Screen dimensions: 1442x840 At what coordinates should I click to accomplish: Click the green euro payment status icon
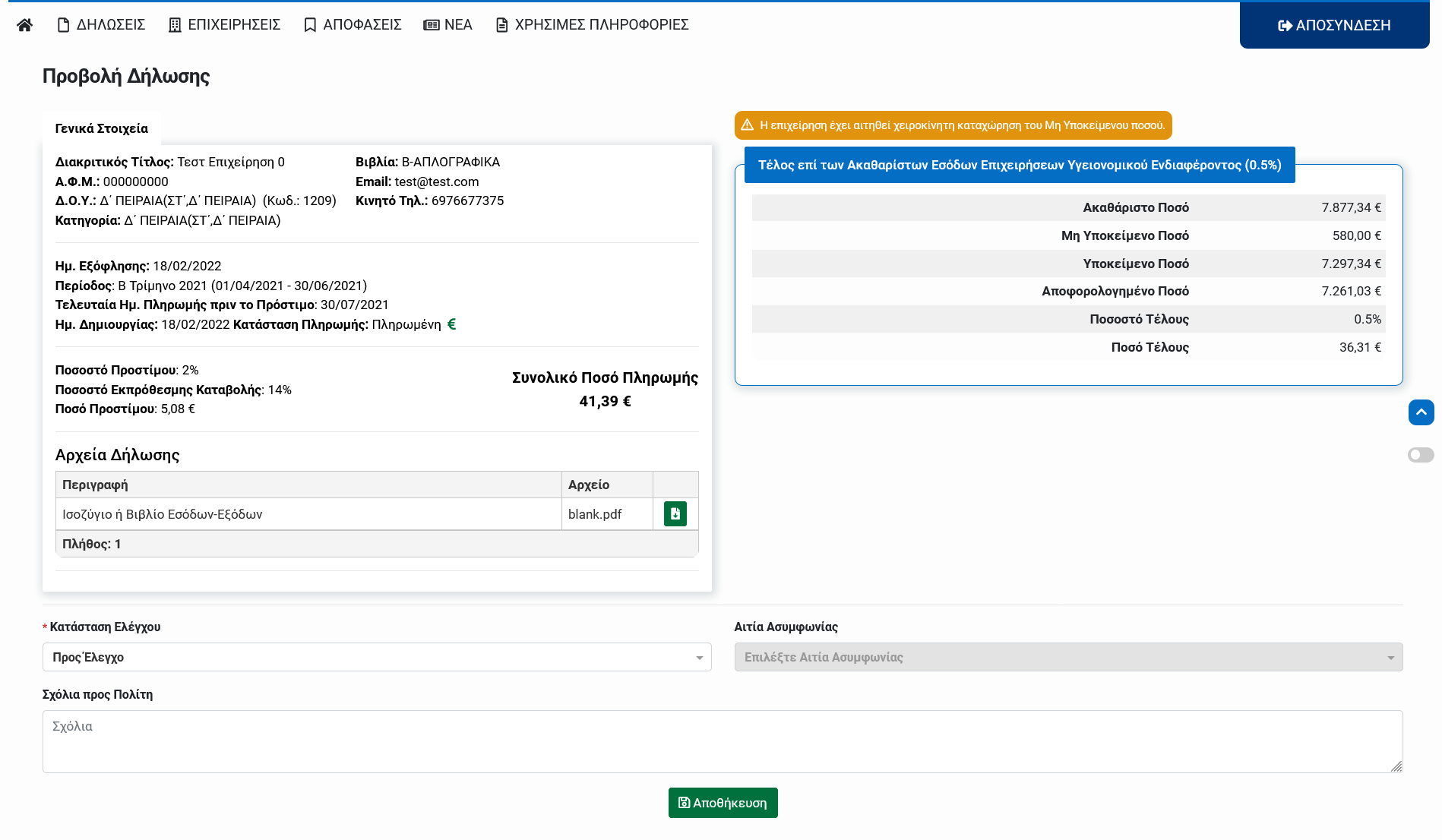(x=451, y=324)
